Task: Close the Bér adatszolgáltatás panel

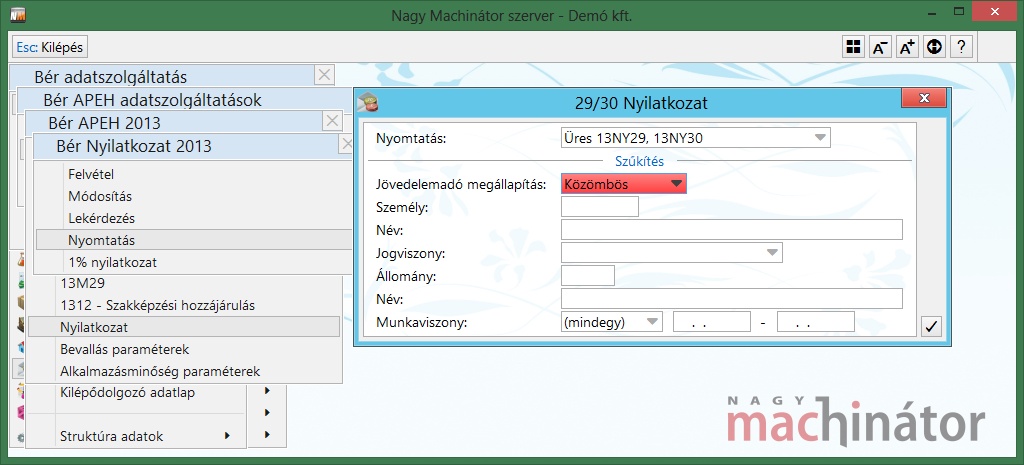Action: point(325,74)
